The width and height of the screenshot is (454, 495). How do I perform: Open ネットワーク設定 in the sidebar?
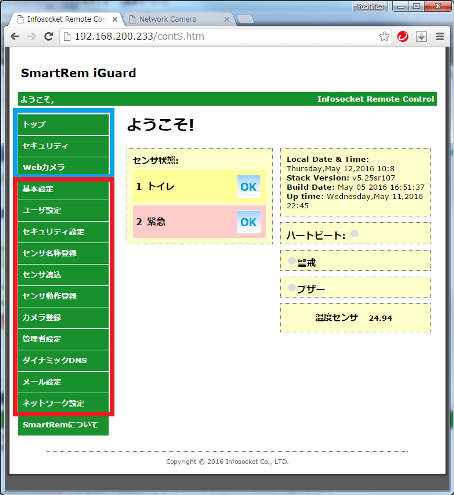(63, 403)
